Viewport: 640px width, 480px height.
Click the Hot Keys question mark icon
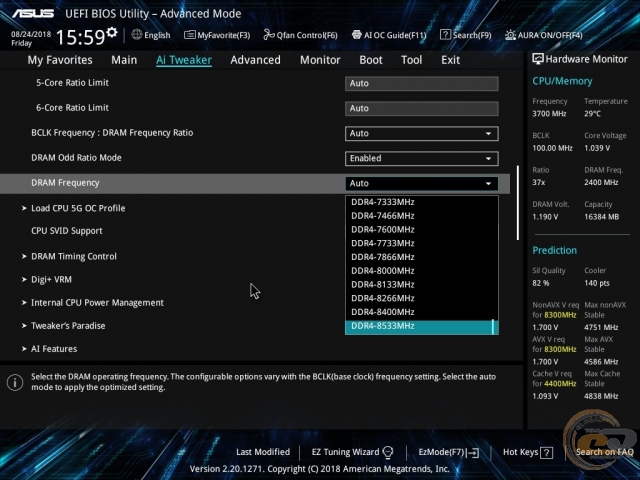[x=547, y=453]
